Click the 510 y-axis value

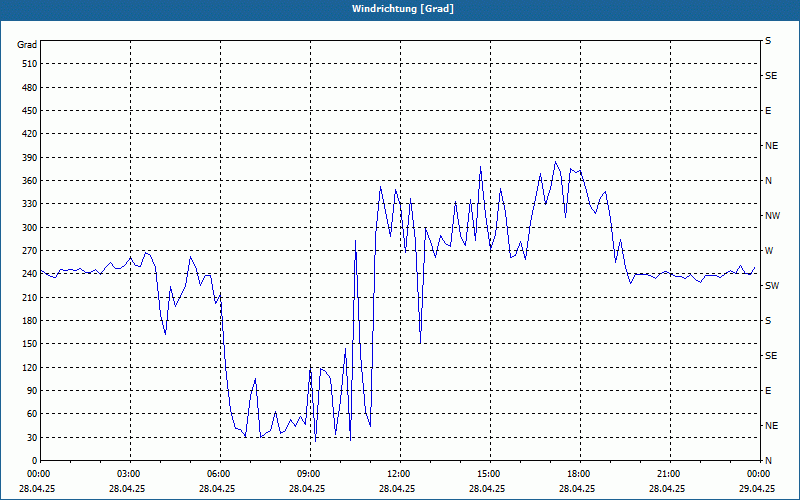[30, 64]
